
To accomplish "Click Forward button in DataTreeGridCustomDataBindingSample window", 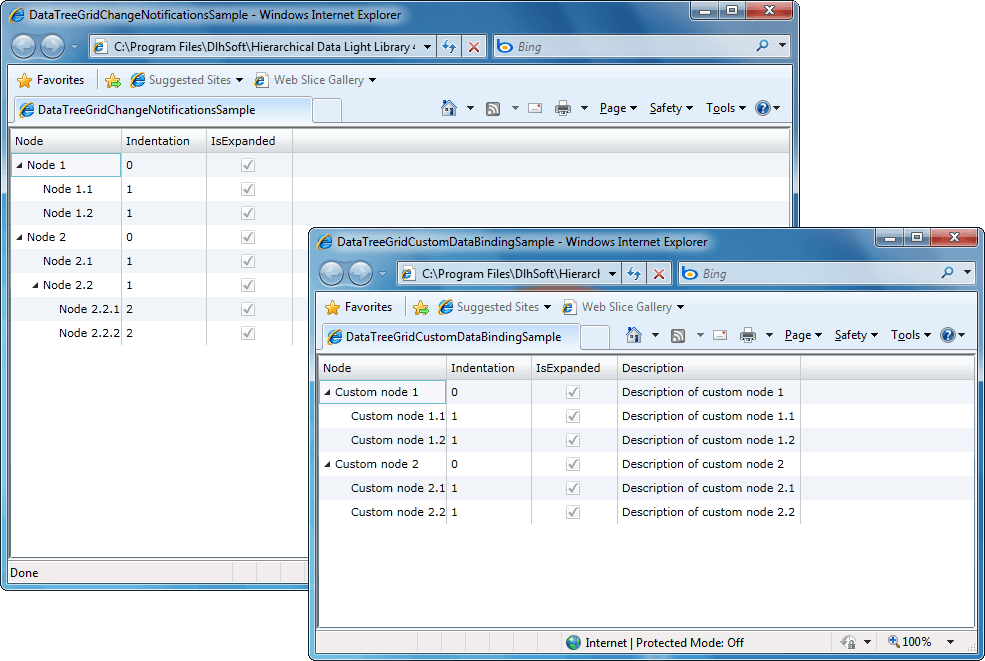I will (x=361, y=273).
